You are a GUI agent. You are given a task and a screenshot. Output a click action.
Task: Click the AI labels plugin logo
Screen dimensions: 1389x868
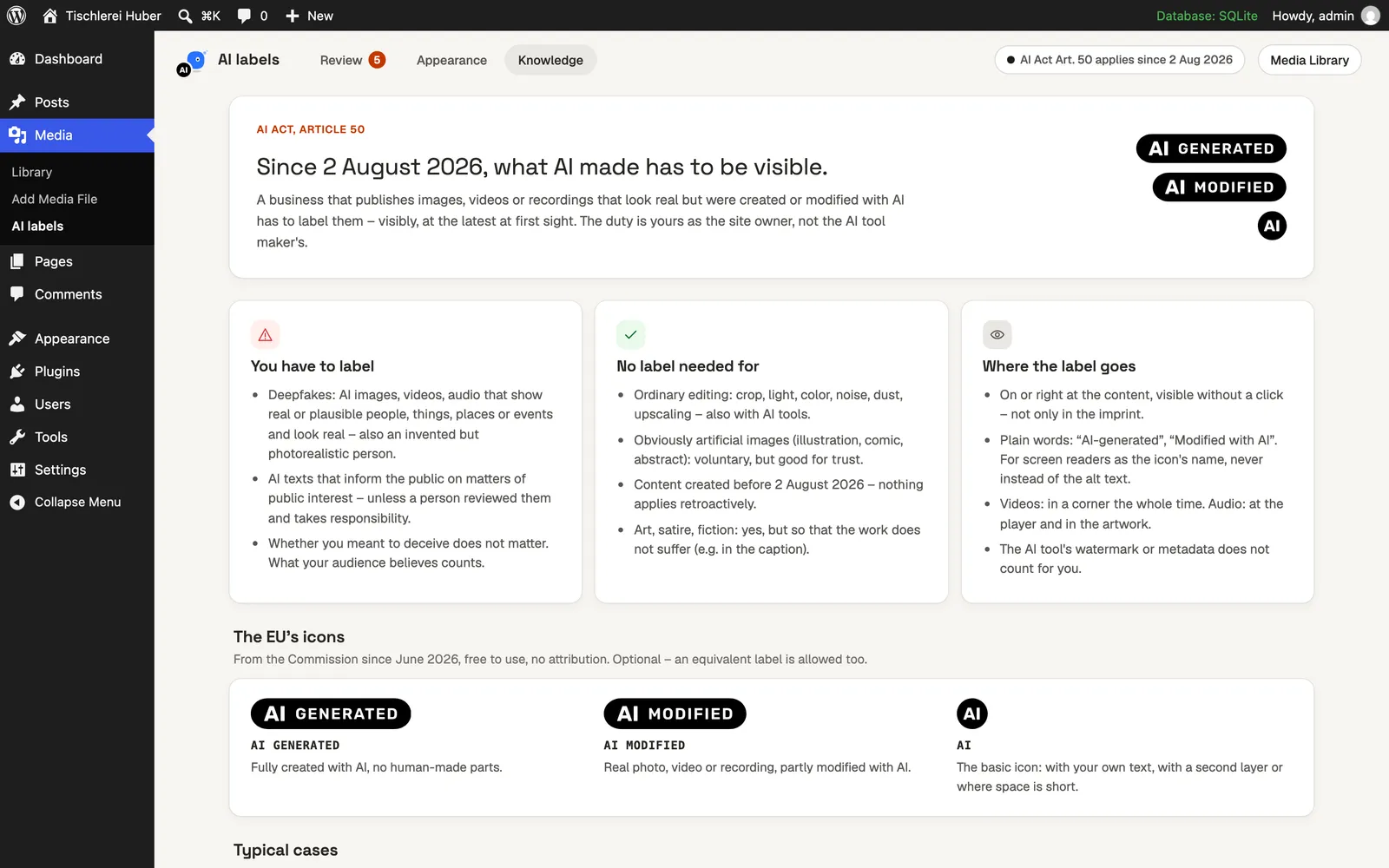pyautogui.click(x=191, y=63)
